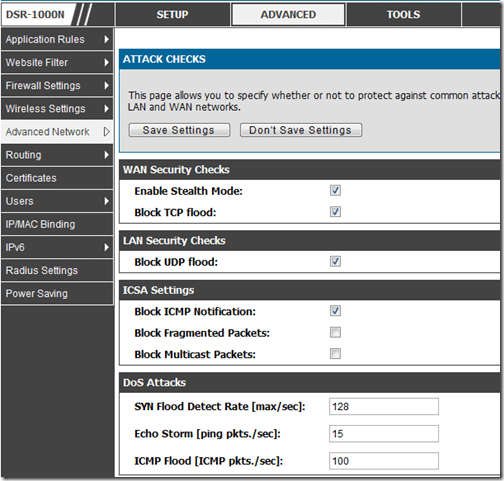Enable Block Fragmented Packets checkbox
The image size is (504, 481).
tap(335, 332)
